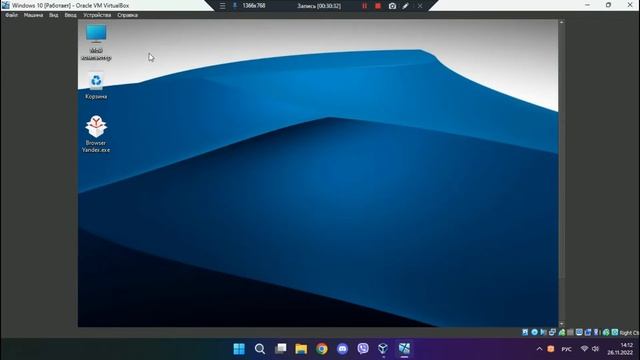Viewport: 640px width, 360px height.
Task: Switch to running VM taskbar icon
Action: coord(404,349)
